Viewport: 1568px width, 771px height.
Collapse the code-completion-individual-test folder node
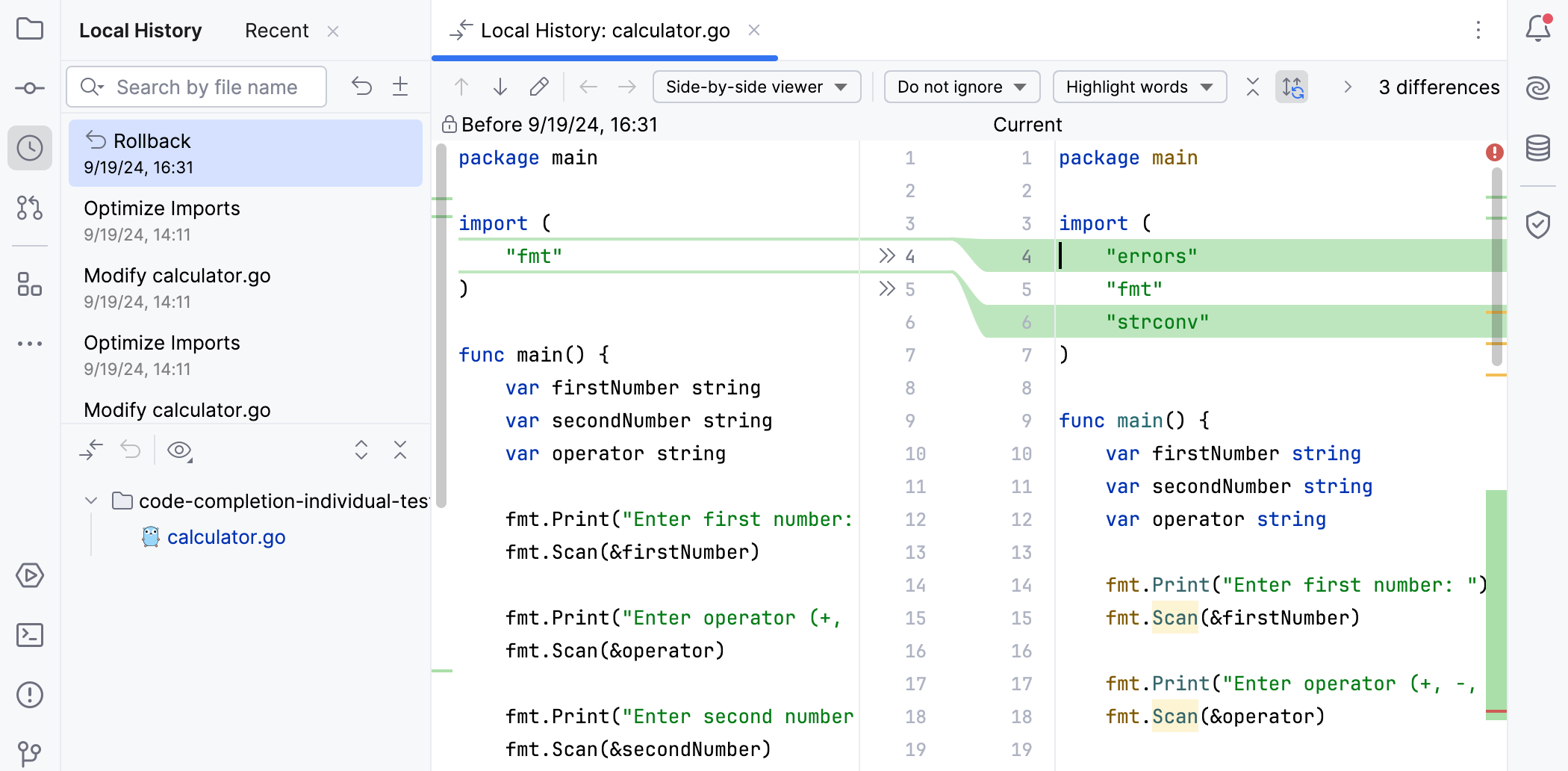(91, 501)
